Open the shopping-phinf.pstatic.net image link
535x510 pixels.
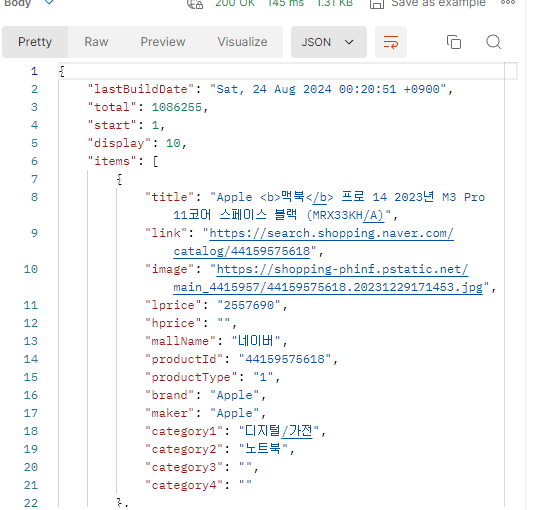tap(342, 269)
